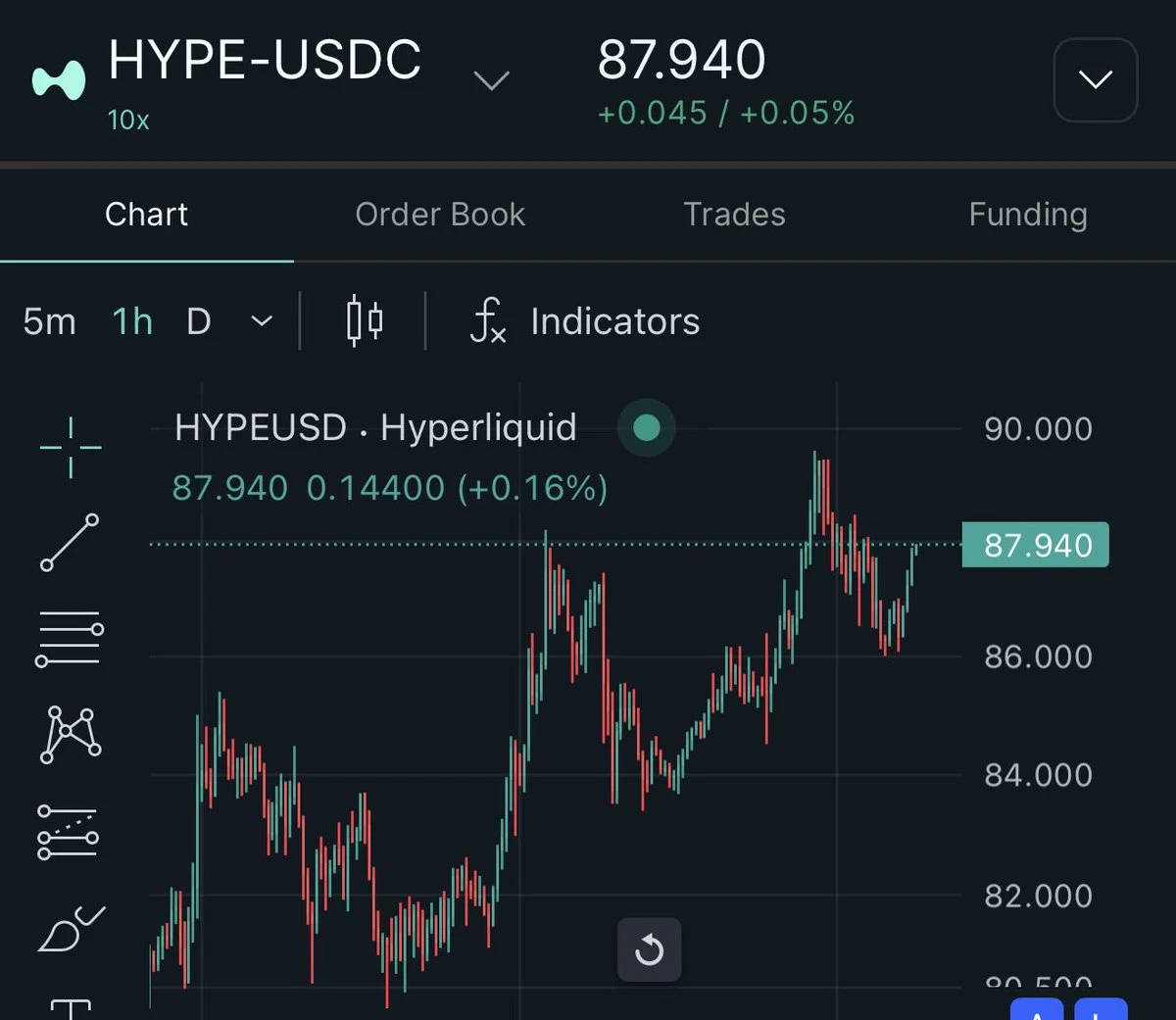Select the XABCD pattern tool
1176x1020 pixels.
pyautogui.click(x=71, y=734)
